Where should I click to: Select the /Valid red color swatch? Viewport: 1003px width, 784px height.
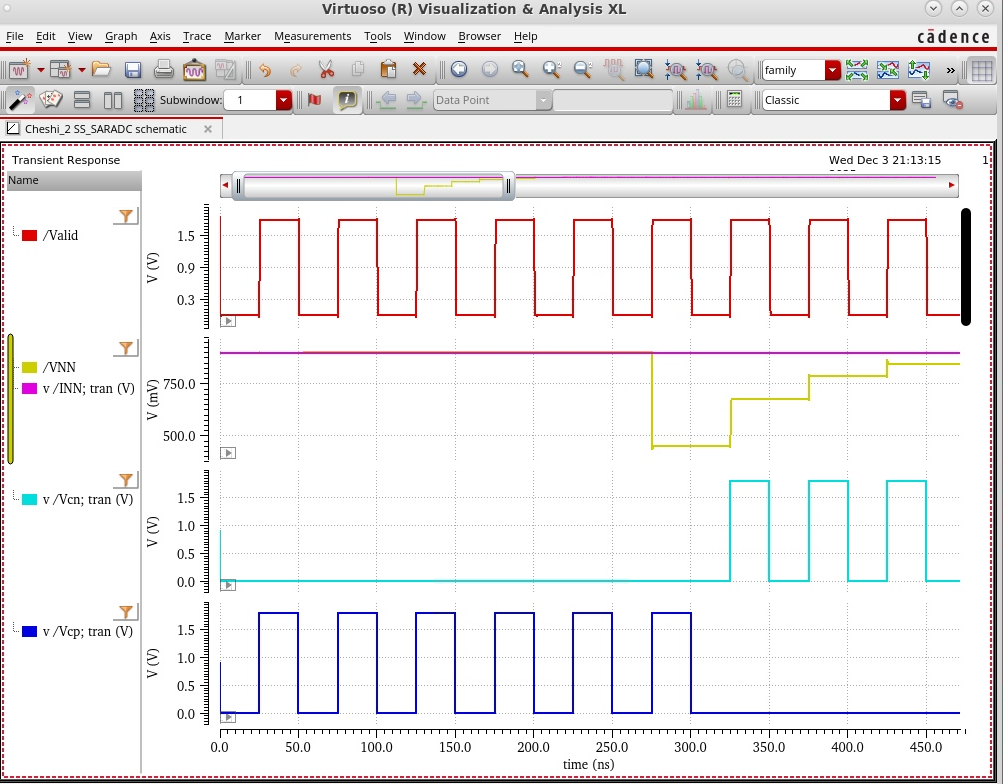pos(29,235)
